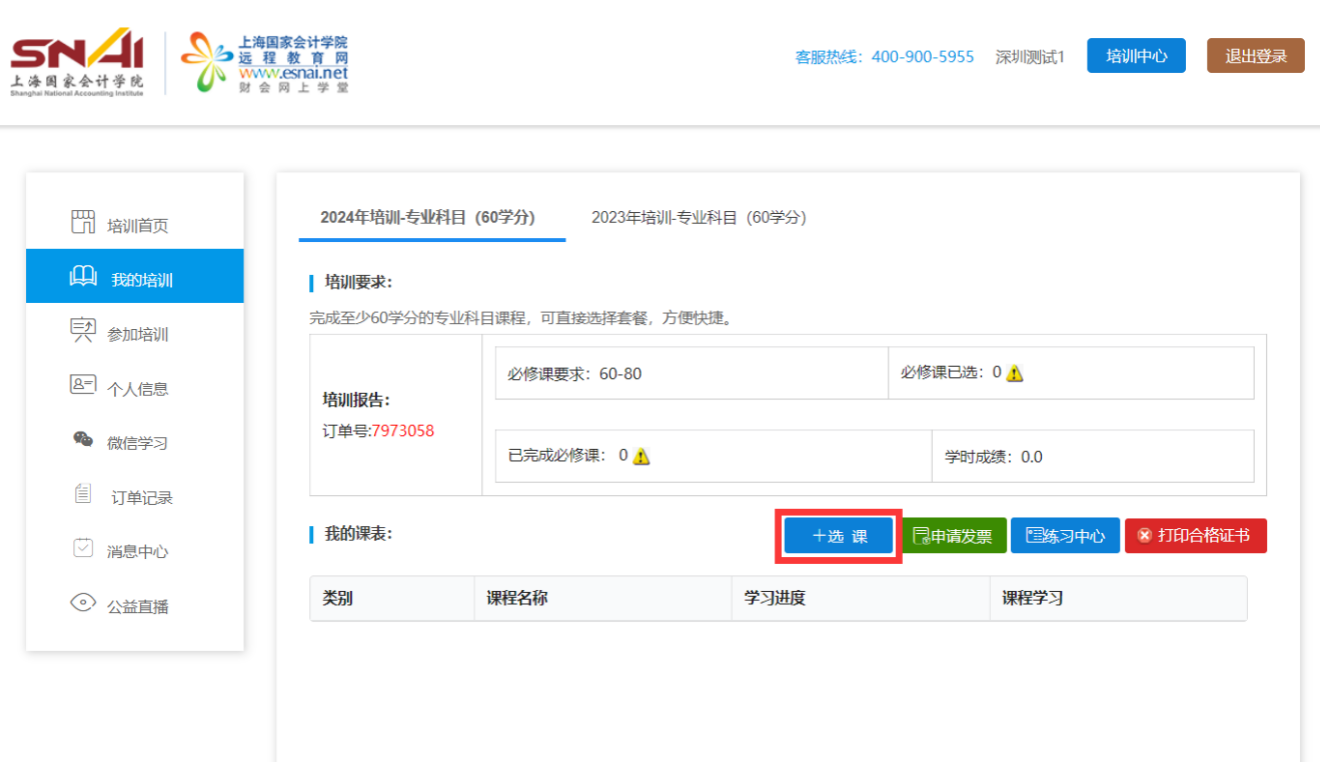The height and width of the screenshot is (770, 1320).
Task: Select the 2024年培训-专业科目 tab
Action: (x=427, y=217)
